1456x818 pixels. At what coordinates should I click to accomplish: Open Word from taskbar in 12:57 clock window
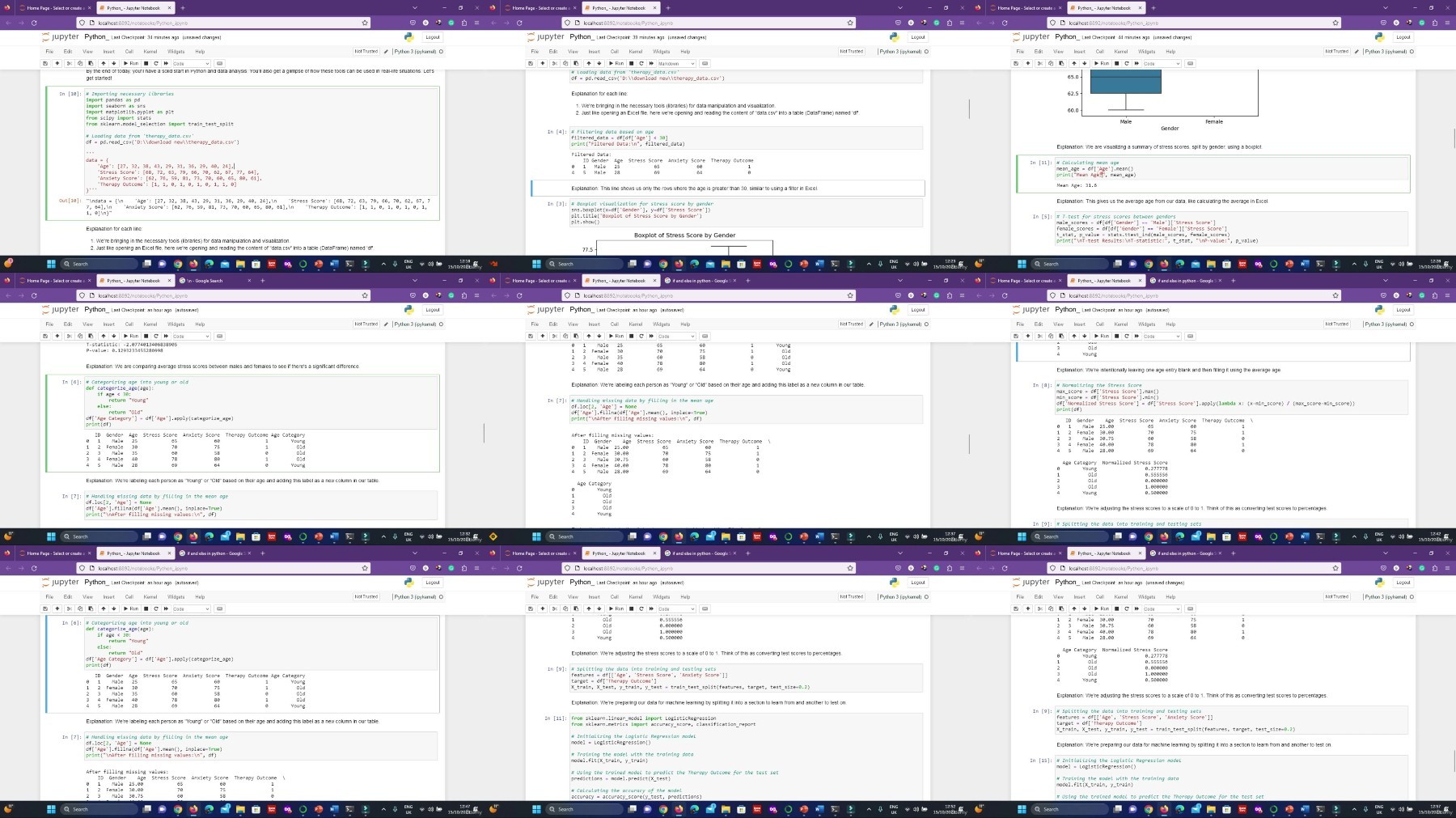(1305, 809)
